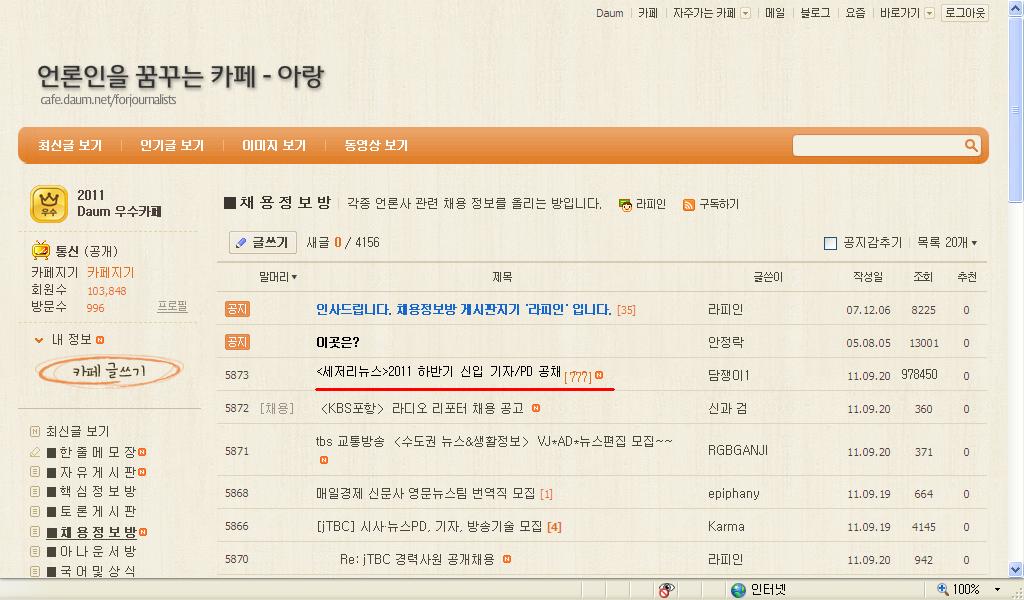This screenshot has width=1024, height=600.
Task: Open the 매일경제 신문사 영문뉴스팀 post
Action: pyautogui.click(x=426, y=494)
